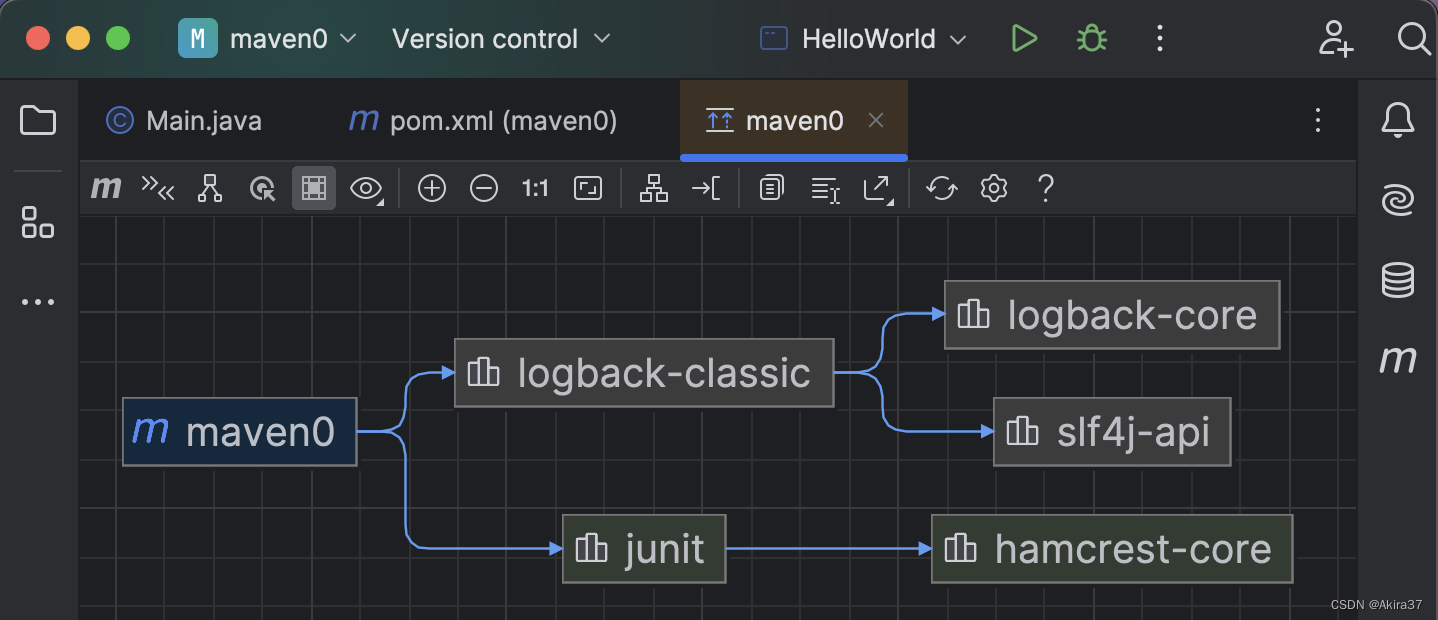
Task: Click the Fit Content icon
Action: 588,188
